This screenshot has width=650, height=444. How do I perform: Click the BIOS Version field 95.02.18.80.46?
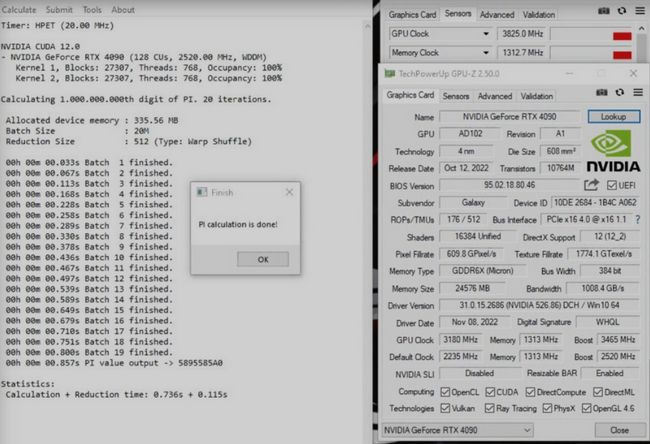509,185
